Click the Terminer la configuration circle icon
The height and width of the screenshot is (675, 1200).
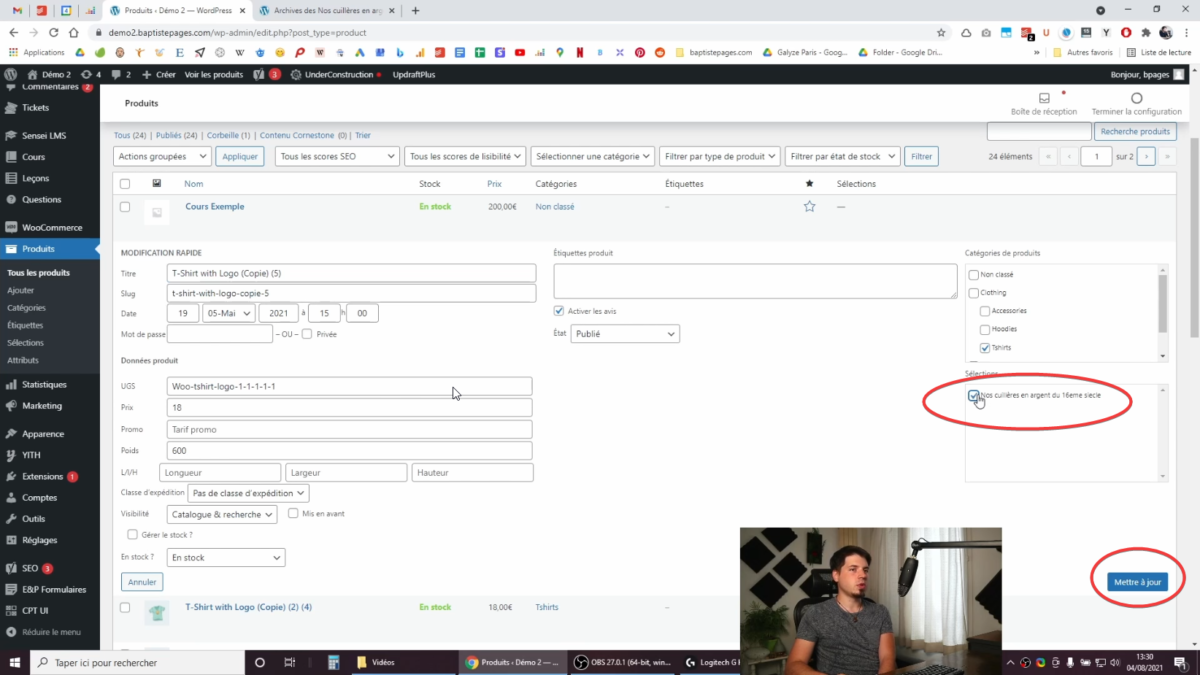(1136, 99)
